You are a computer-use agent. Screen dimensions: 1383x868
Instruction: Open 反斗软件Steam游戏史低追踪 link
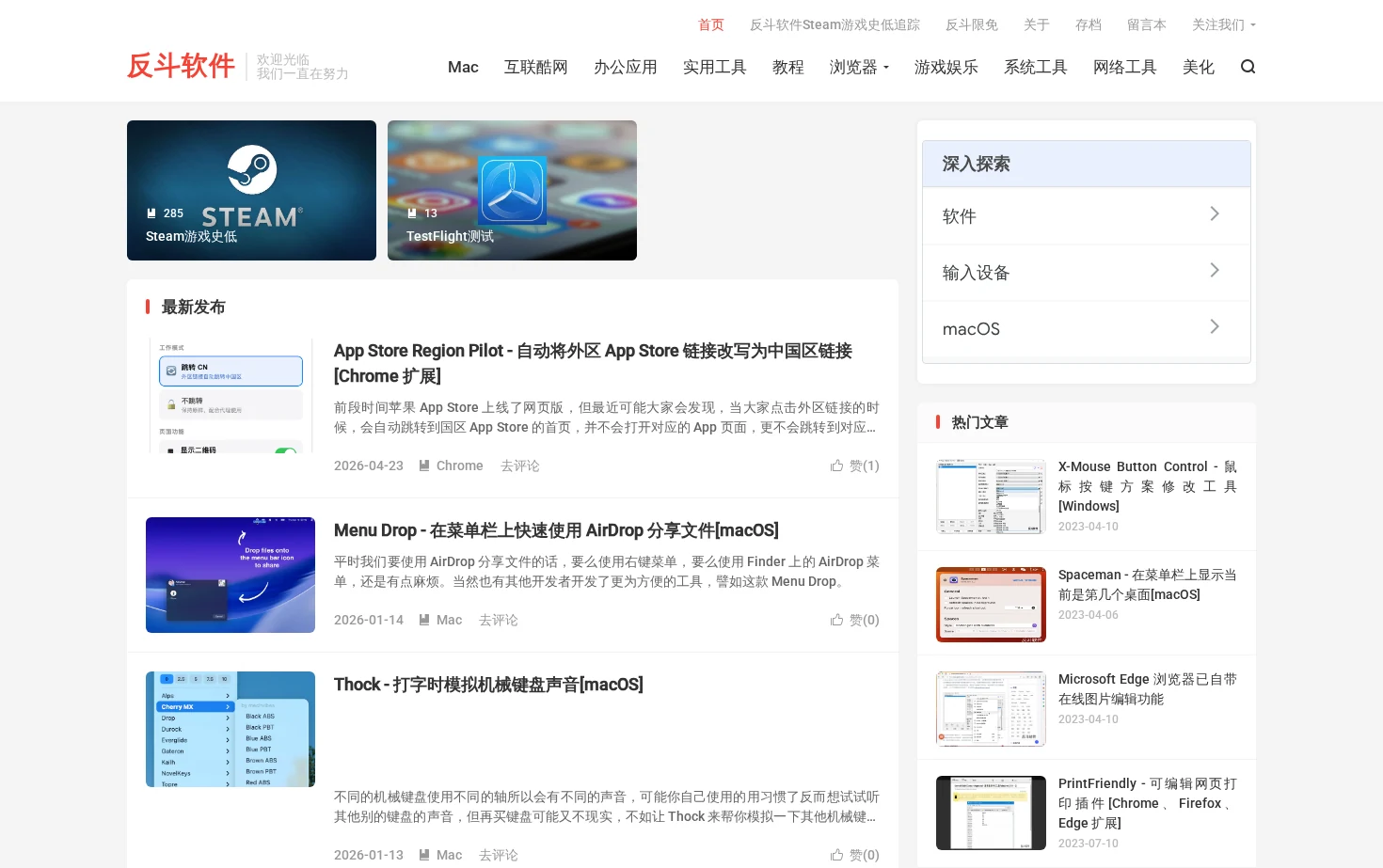(x=835, y=25)
